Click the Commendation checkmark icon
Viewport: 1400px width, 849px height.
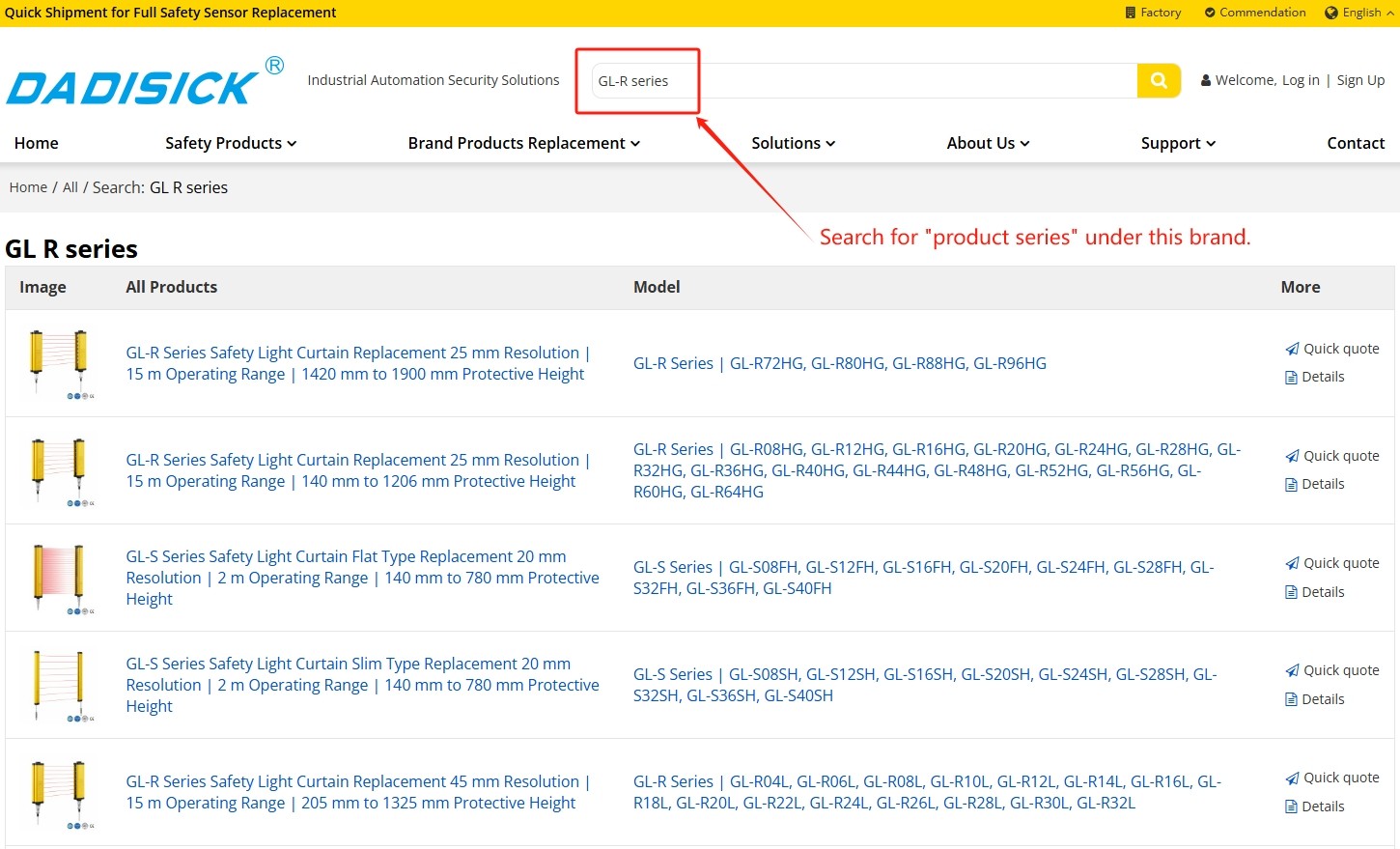1210,13
